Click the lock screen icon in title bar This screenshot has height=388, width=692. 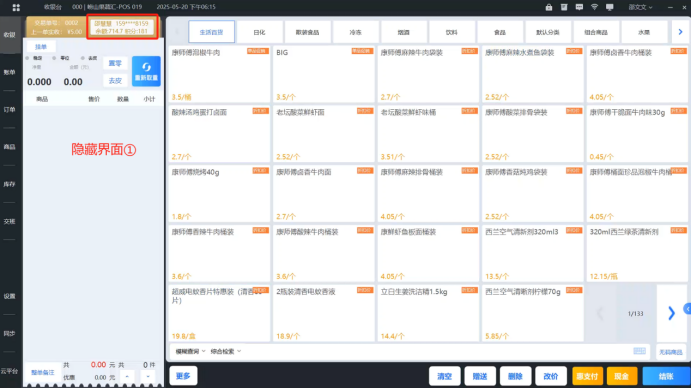tap(549, 7)
